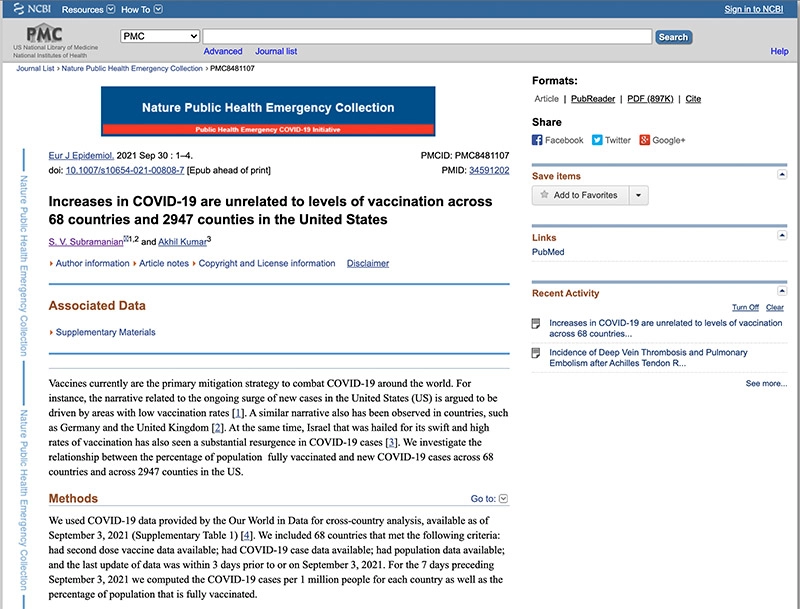The height and width of the screenshot is (609, 800).
Task: Click the PMC logo
Action: click(x=44, y=33)
